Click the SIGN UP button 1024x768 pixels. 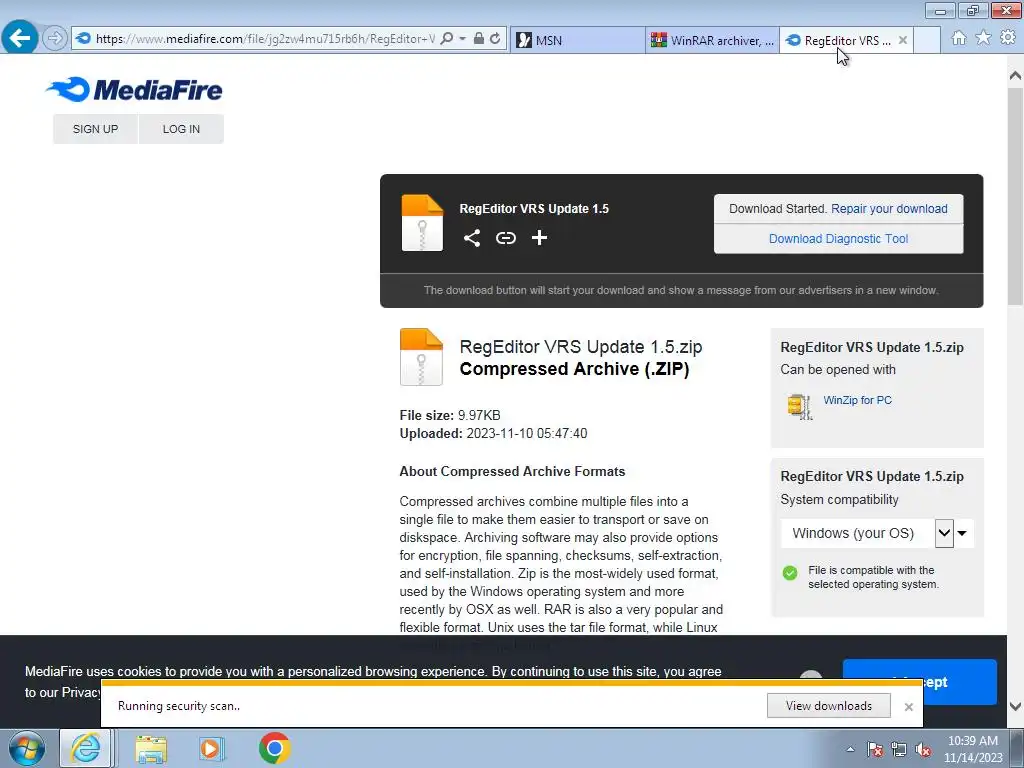[x=95, y=129]
